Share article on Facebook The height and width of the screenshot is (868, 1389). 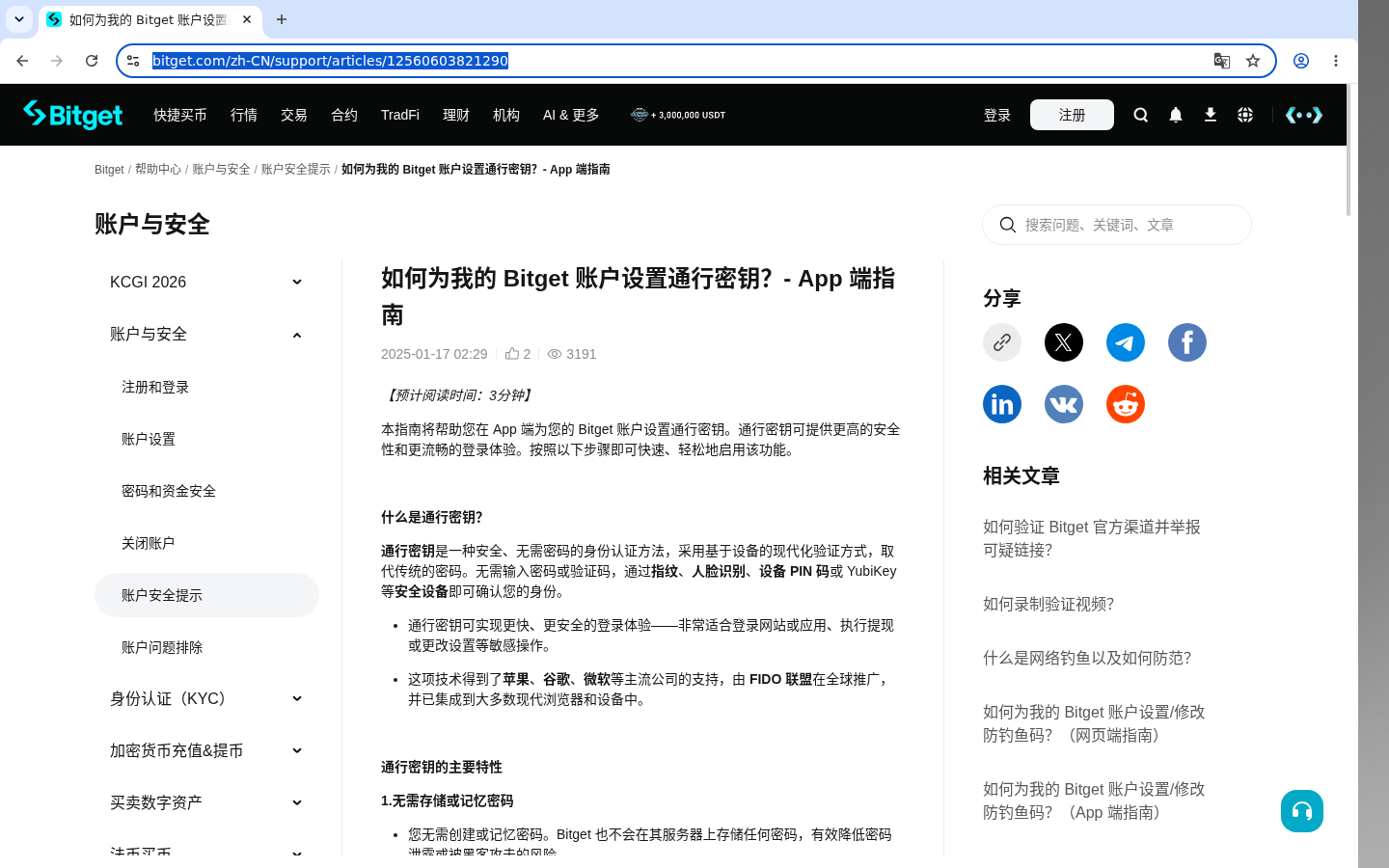click(x=1187, y=342)
